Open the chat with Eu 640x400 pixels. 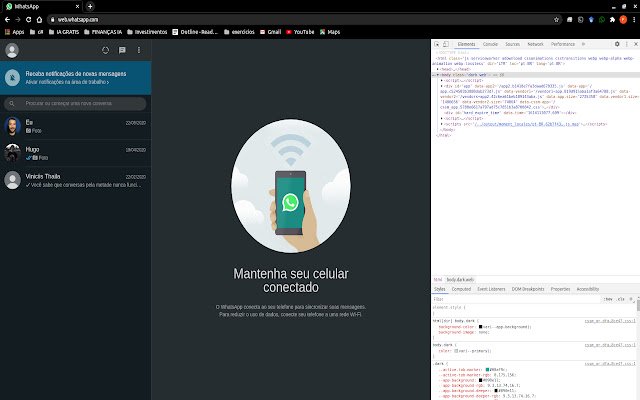(76, 126)
